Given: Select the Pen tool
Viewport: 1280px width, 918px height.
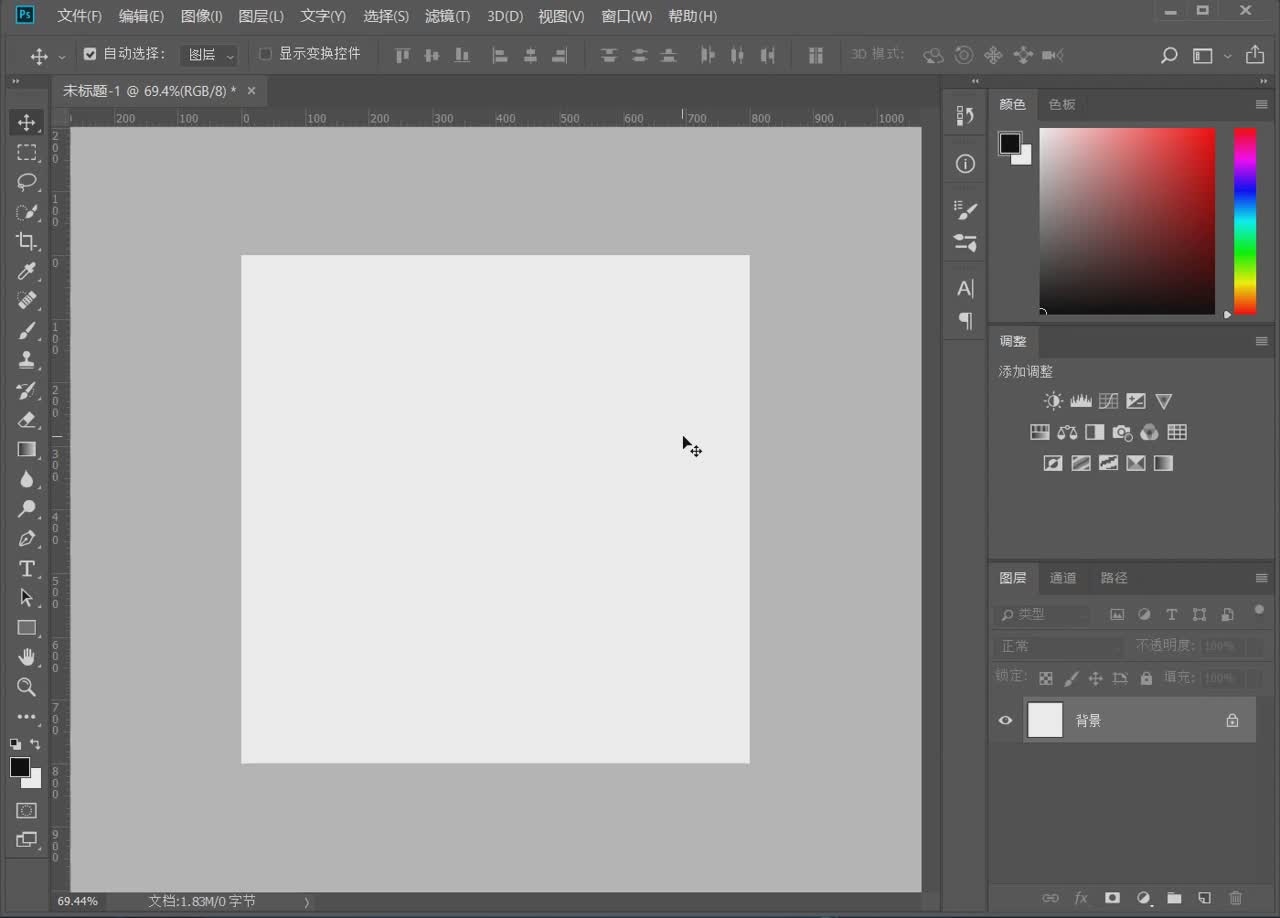Looking at the screenshot, I should click(x=27, y=538).
